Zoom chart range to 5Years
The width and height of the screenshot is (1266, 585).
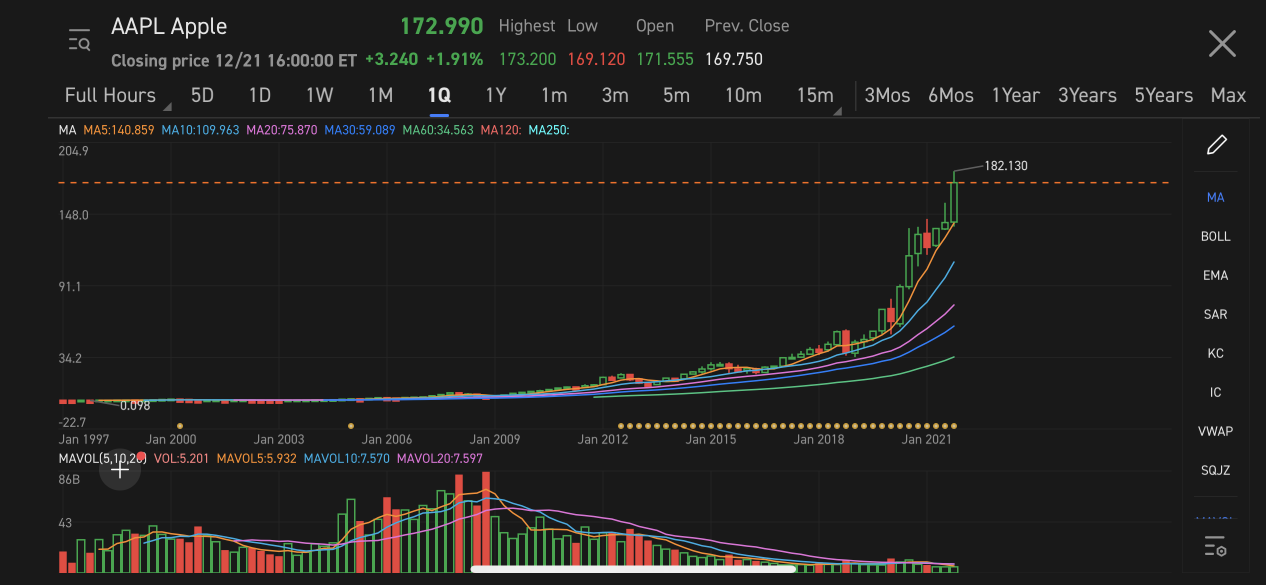point(1163,96)
